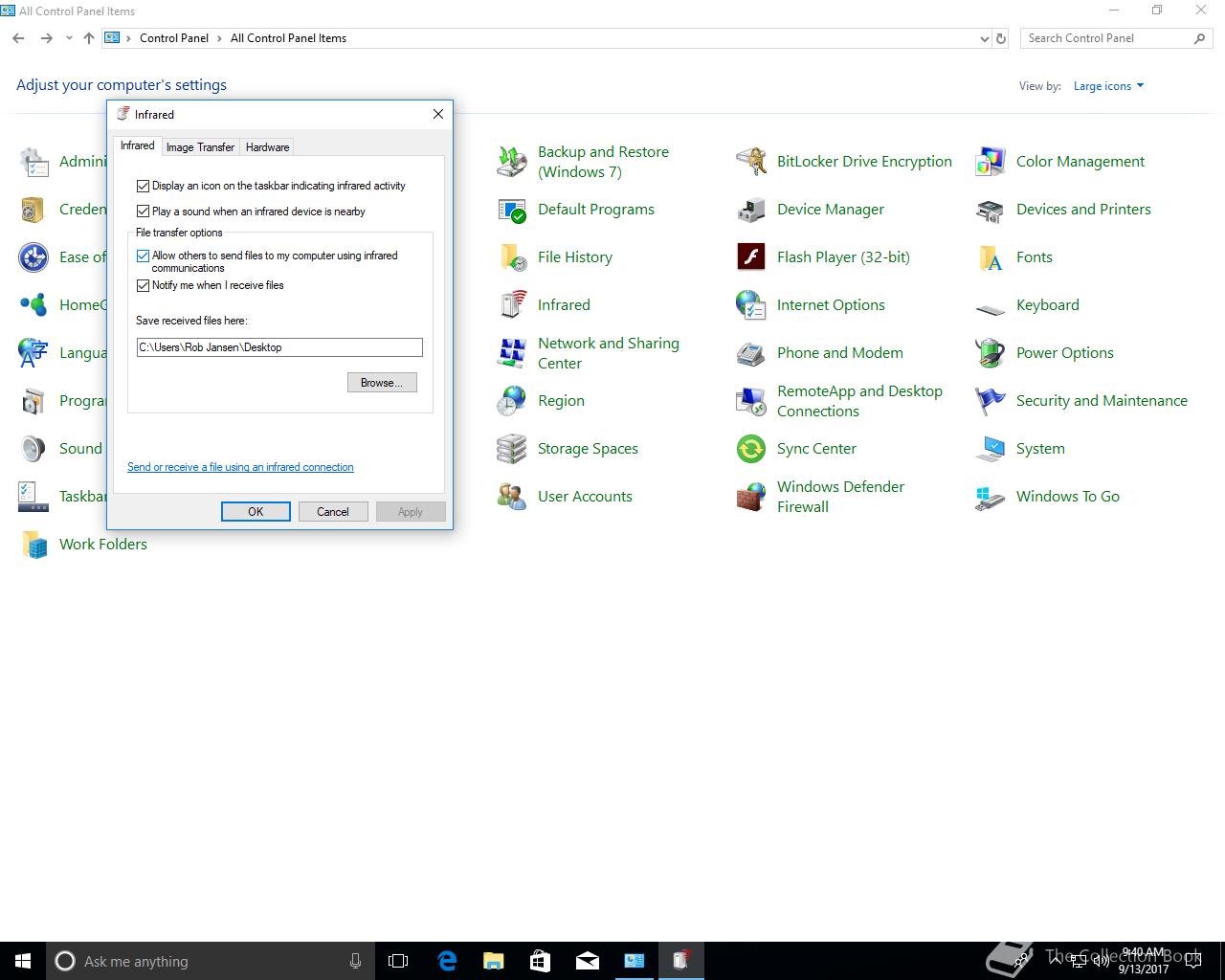1225x980 pixels.
Task: Click OK in the Infrared dialog
Action: click(x=256, y=512)
